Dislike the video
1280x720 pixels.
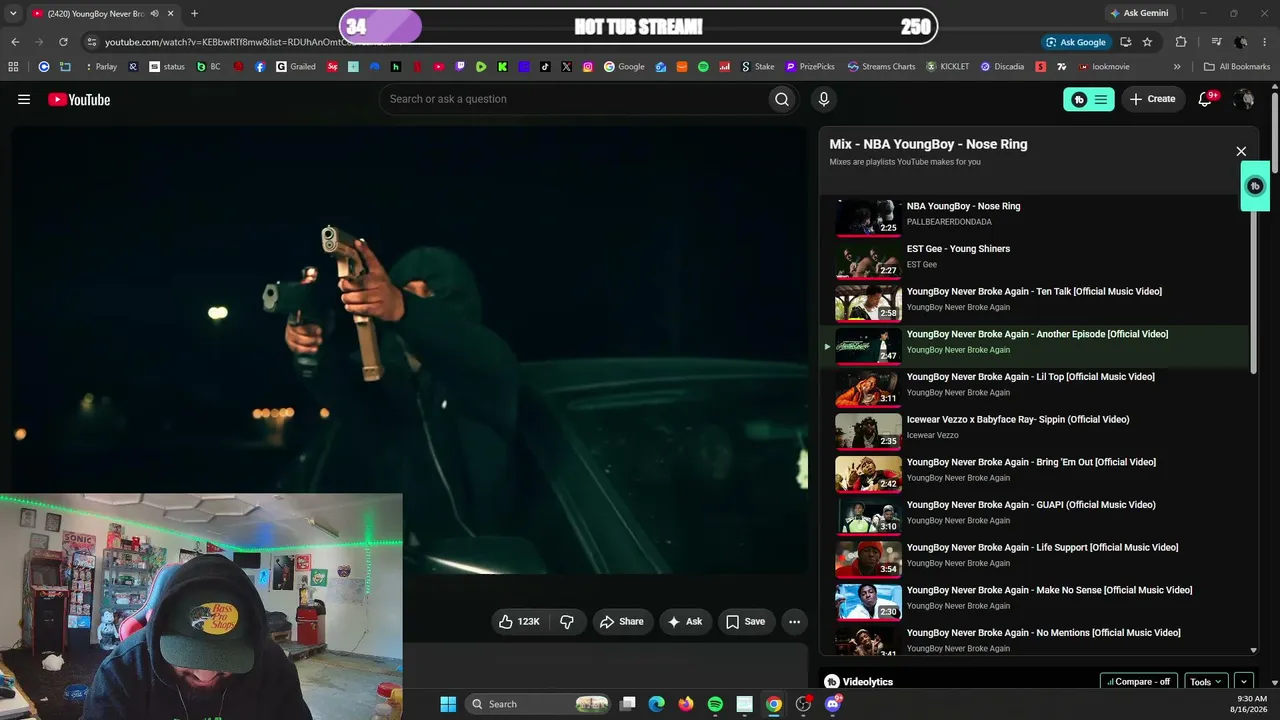tap(567, 622)
